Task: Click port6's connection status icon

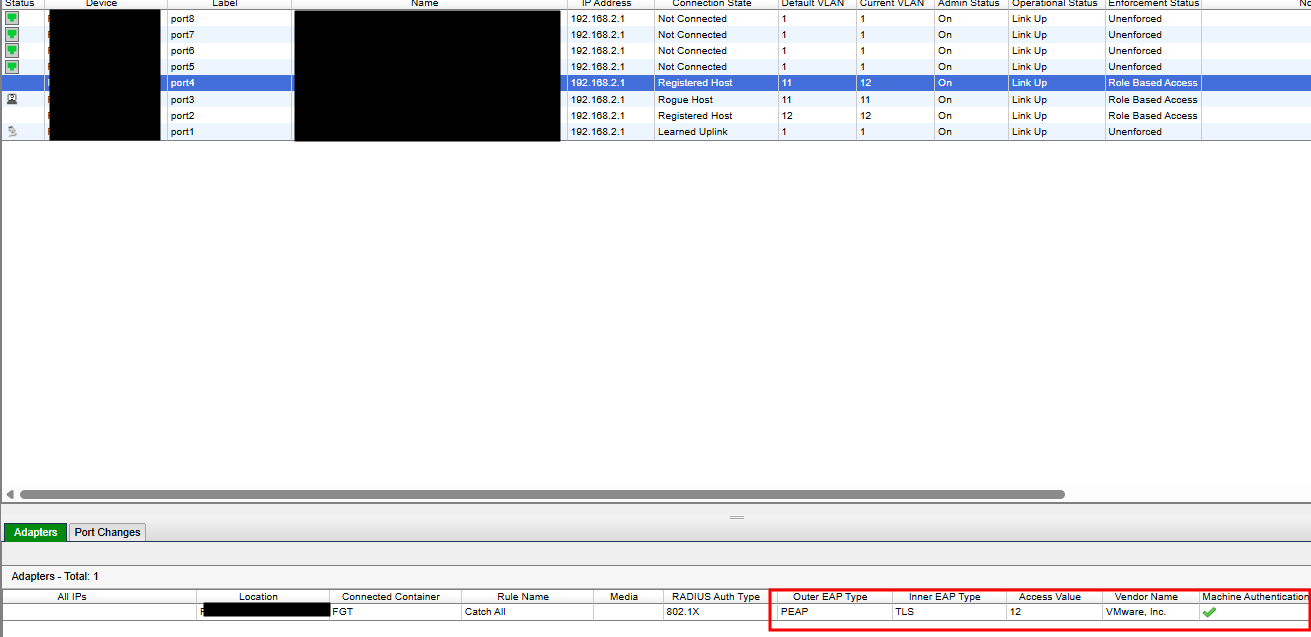Action: coord(10,50)
